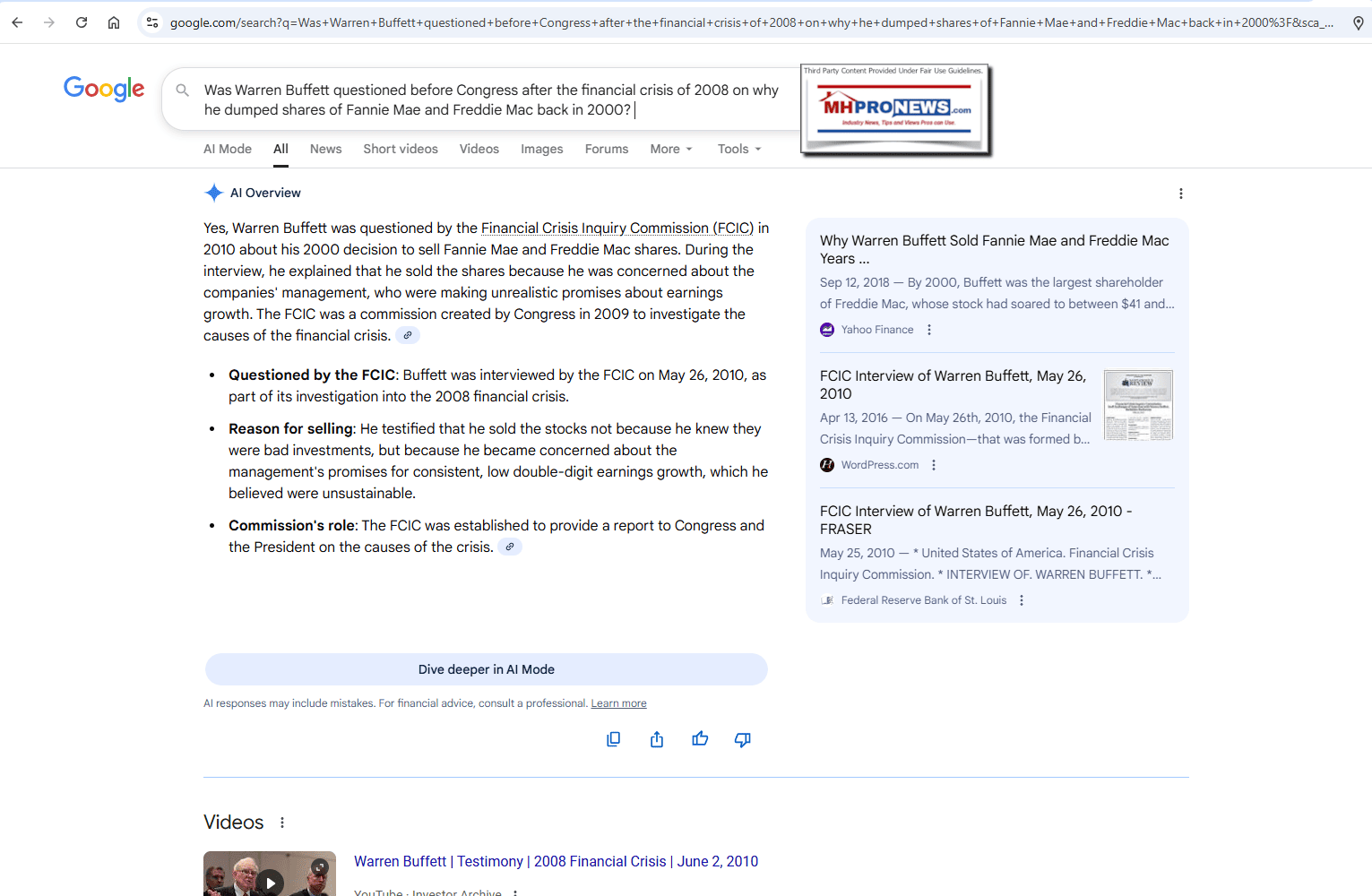Open Yahoo Finance result options menu

929,330
